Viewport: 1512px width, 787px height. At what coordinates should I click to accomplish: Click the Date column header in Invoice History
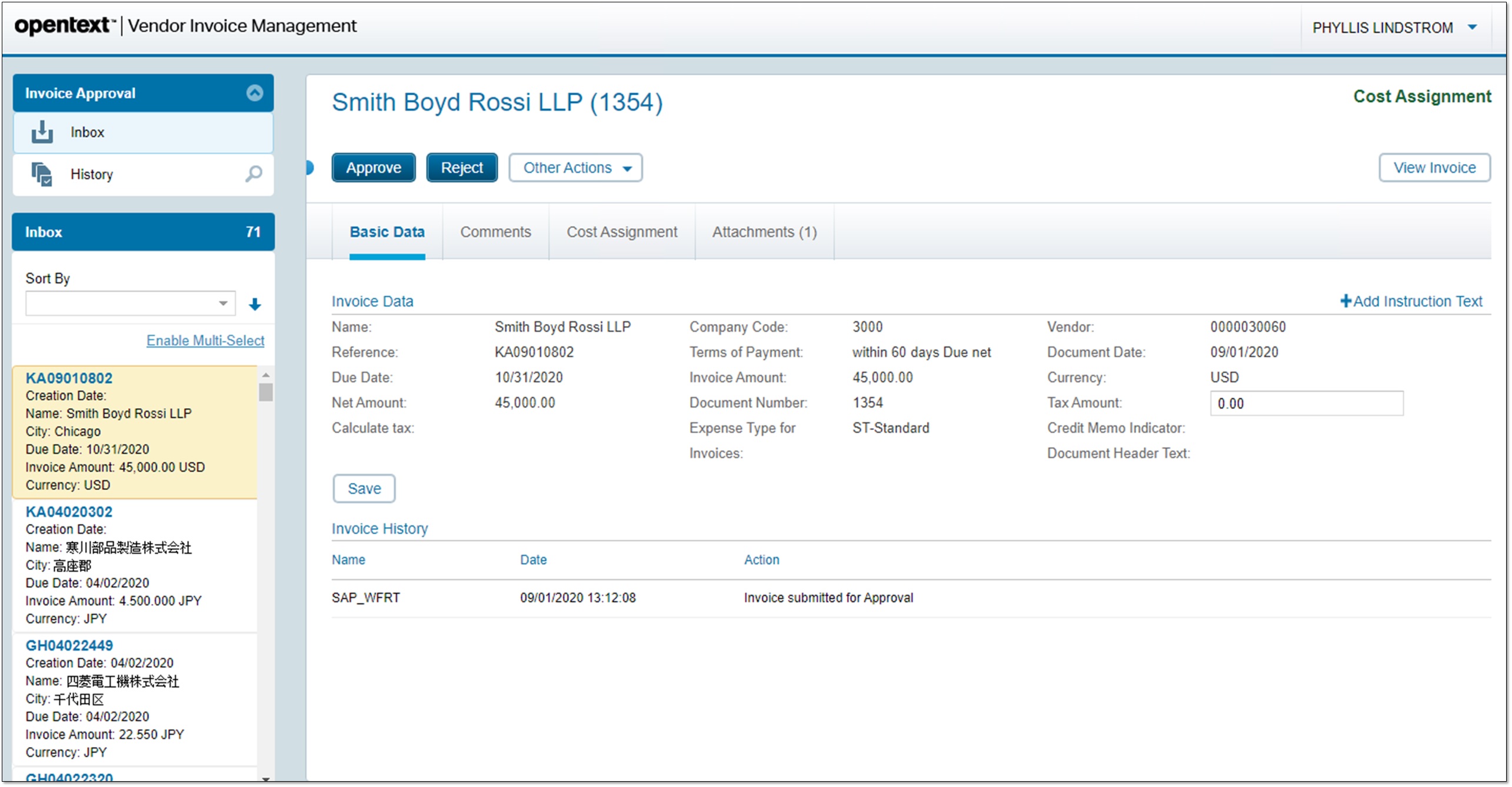(x=533, y=559)
